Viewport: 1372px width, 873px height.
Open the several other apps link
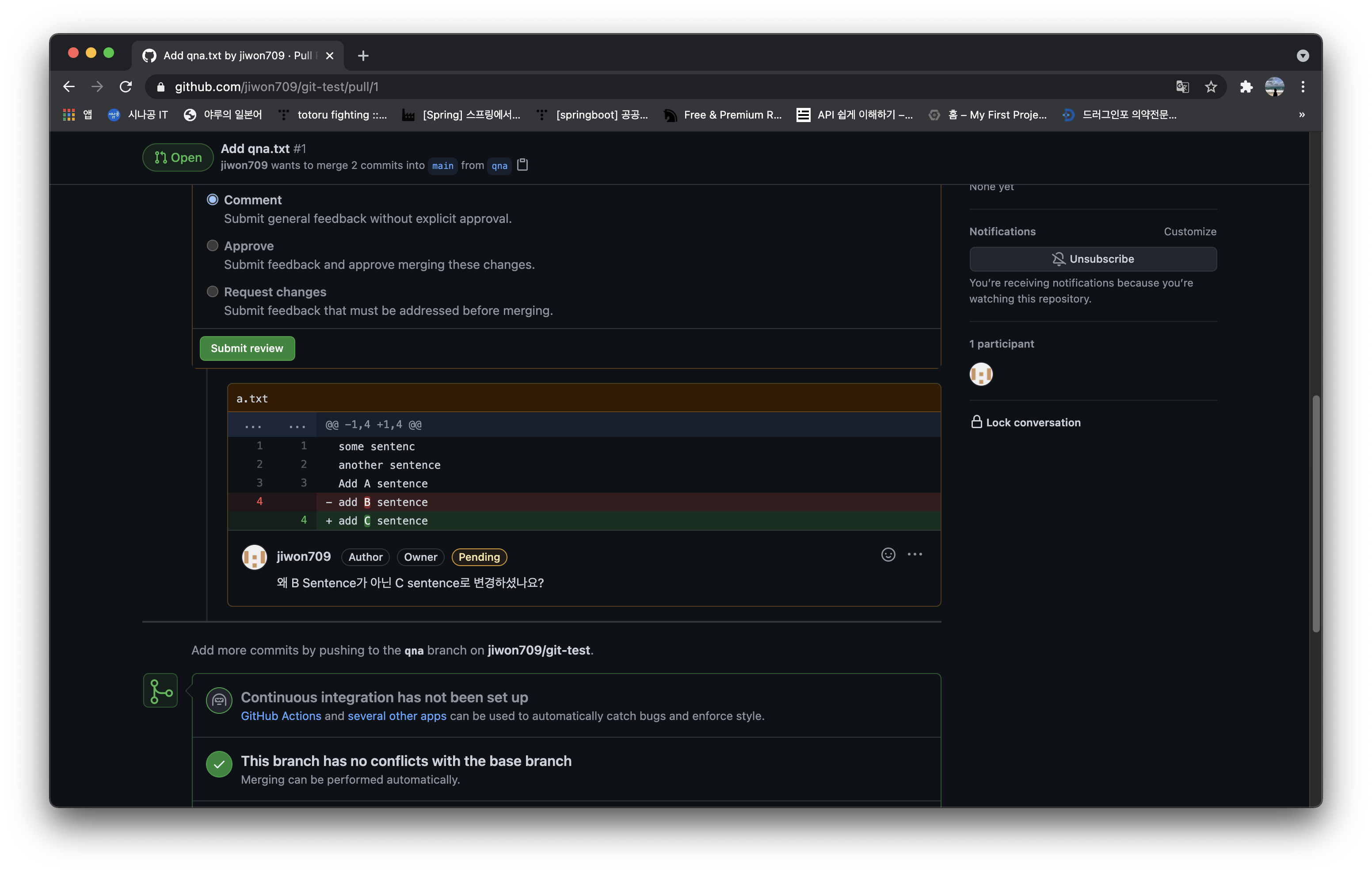tap(397, 716)
